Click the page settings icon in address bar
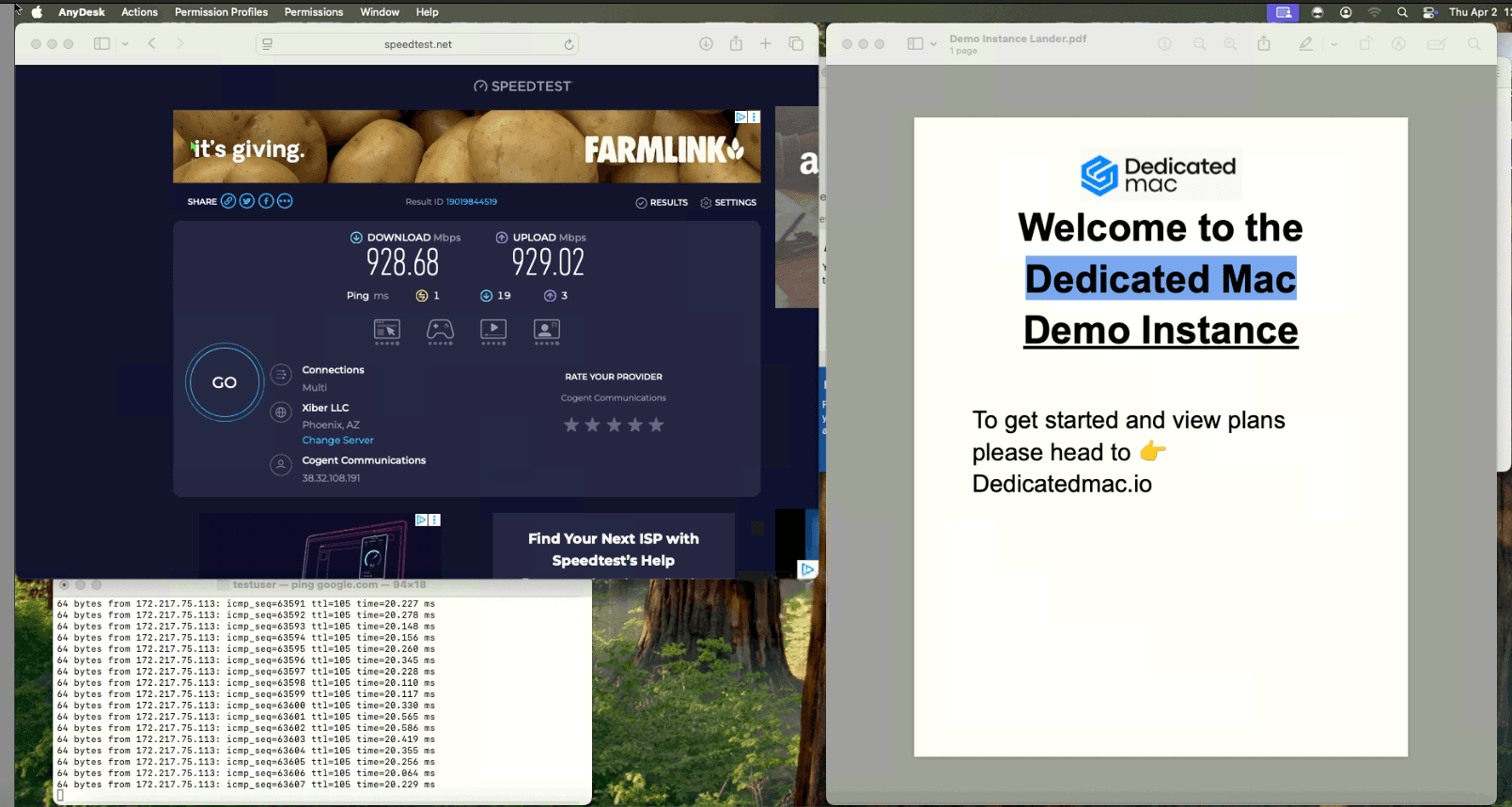The height and width of the screenshot is (807, 1512). tap(268, 44)
